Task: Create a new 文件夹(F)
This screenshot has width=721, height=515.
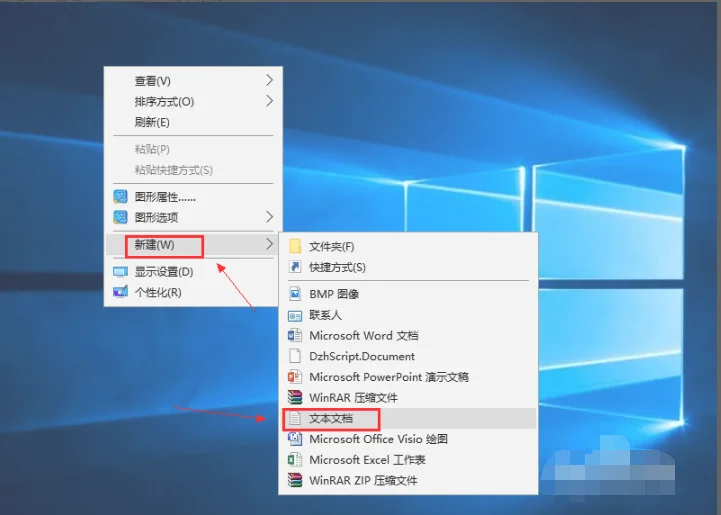Action: [408, 247]
